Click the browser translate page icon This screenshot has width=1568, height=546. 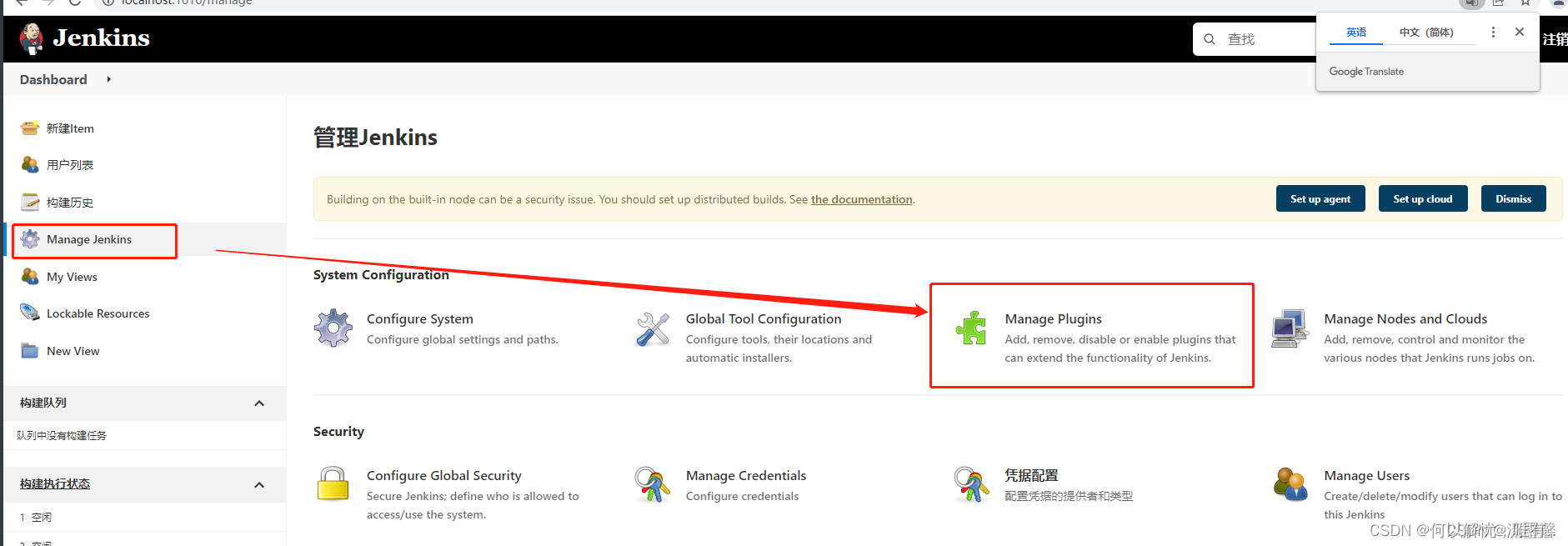pyautogui.click(x=1472, y=3)
